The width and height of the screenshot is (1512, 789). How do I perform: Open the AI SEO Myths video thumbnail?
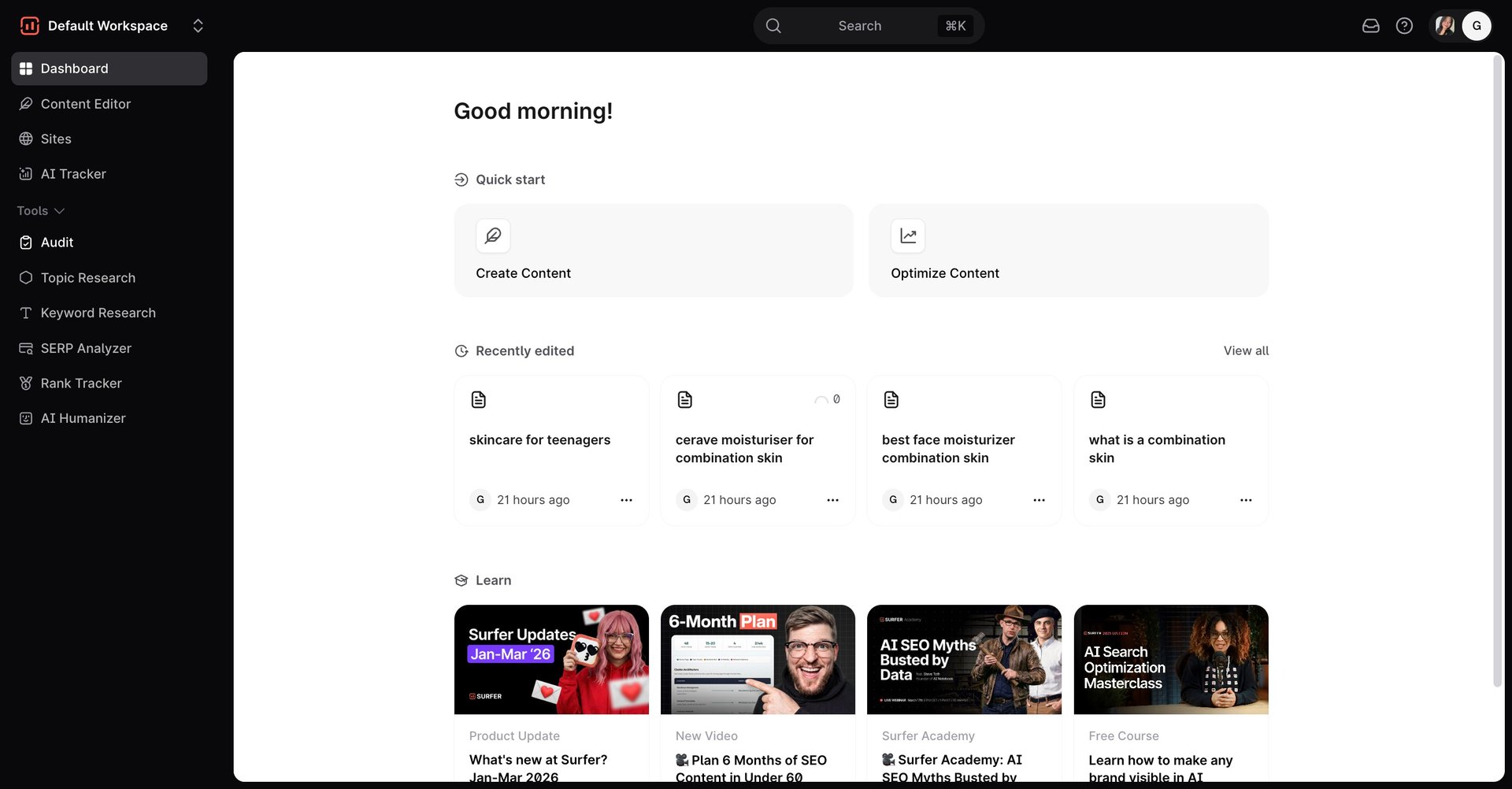[x=964, y=660]
